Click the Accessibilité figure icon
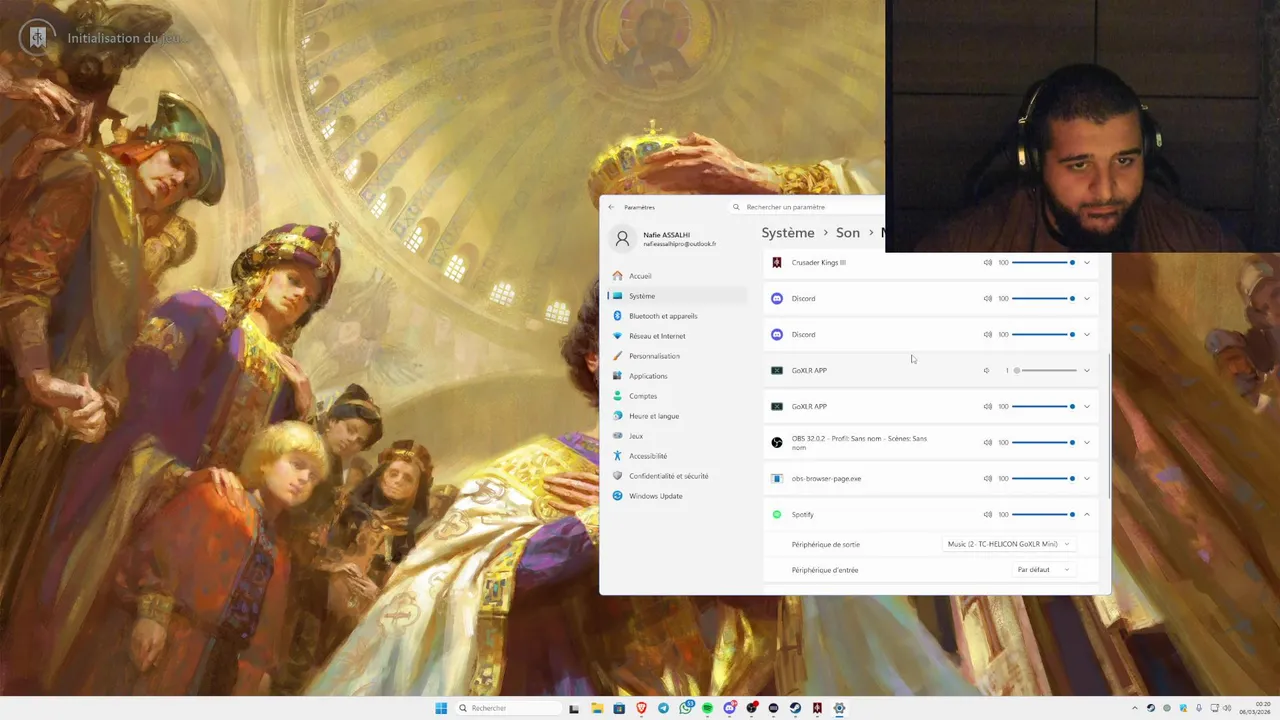 coord(617,456)
